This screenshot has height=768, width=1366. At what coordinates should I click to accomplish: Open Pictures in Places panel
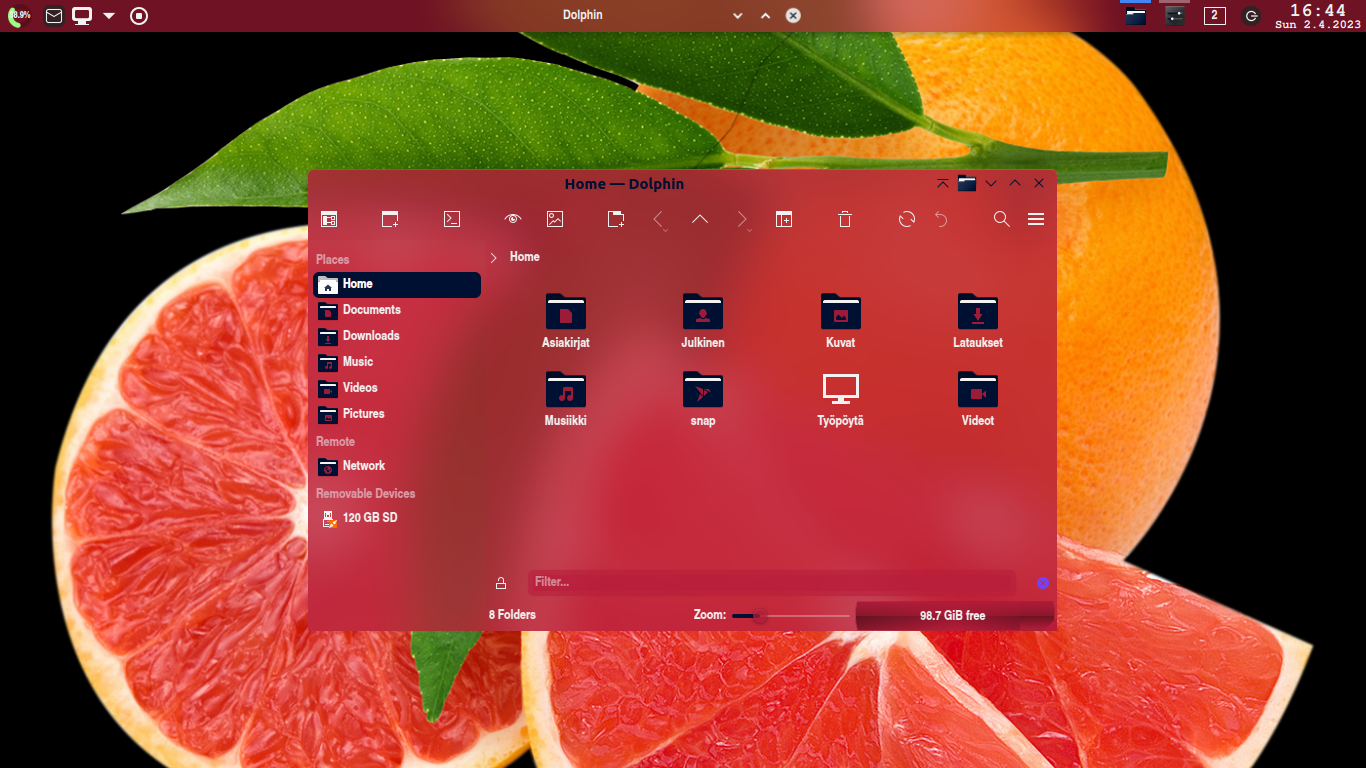(397, 414)
